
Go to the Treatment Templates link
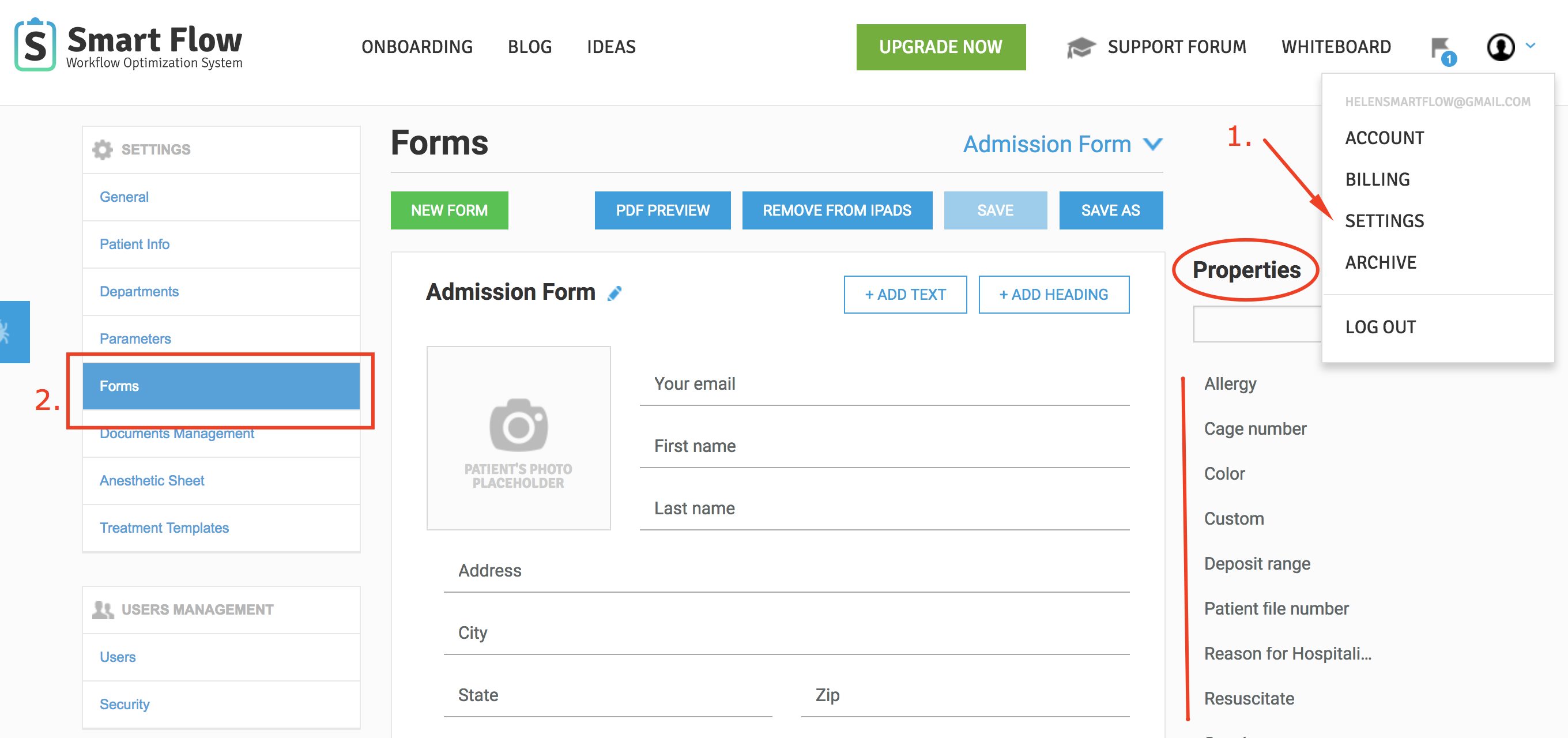[x=164, y=528]
